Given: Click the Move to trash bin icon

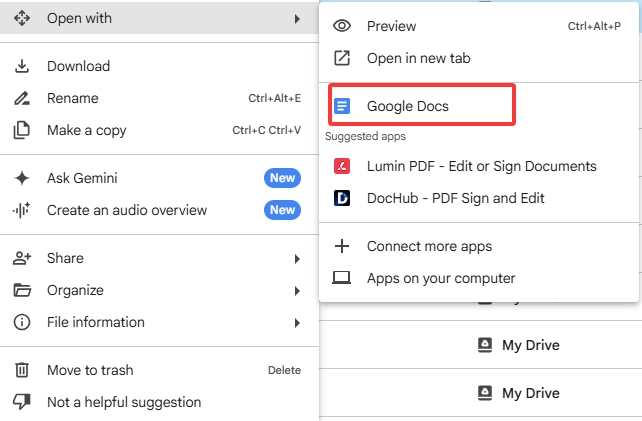Looking at the screenshot, I should click(22, 370).
